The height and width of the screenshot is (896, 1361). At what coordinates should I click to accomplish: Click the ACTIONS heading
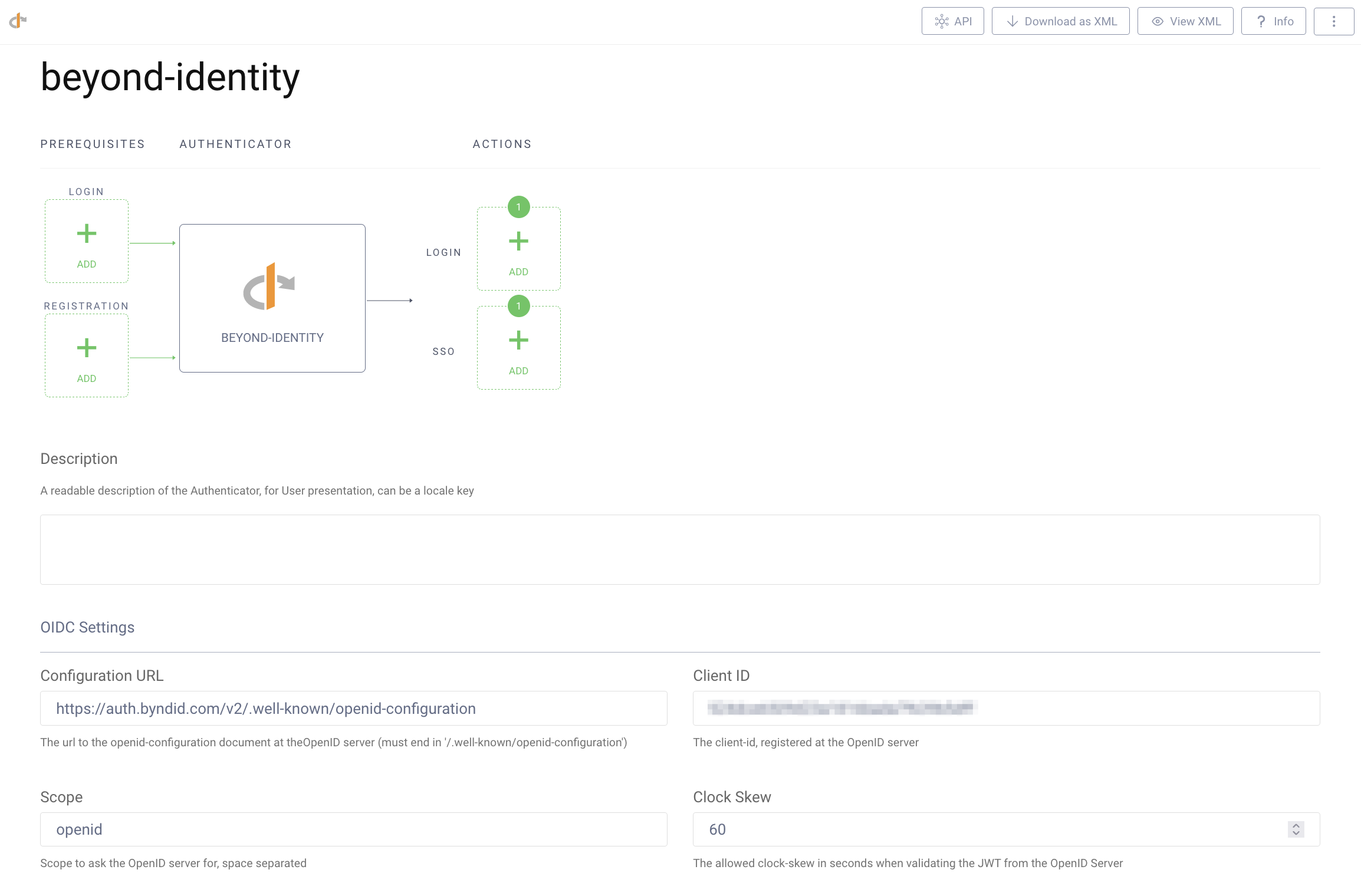(502, 144)
